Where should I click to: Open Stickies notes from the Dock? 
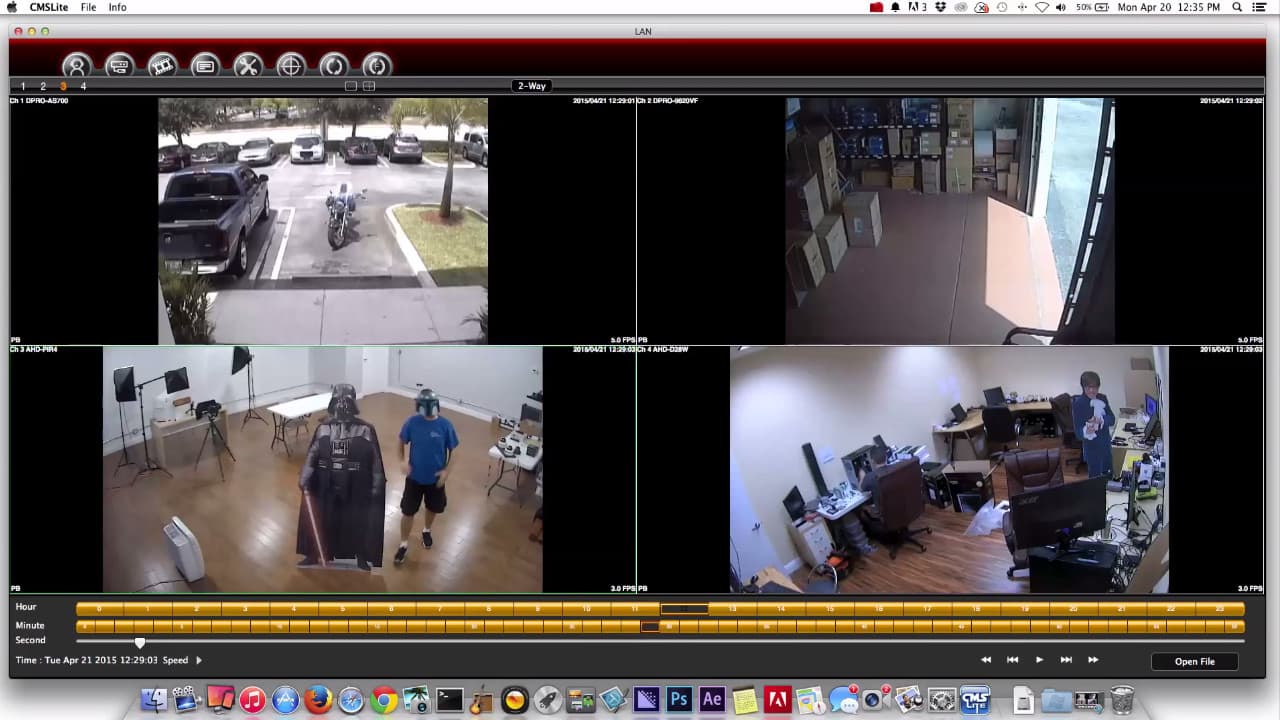pyautogui.click(x=745, y=700)
